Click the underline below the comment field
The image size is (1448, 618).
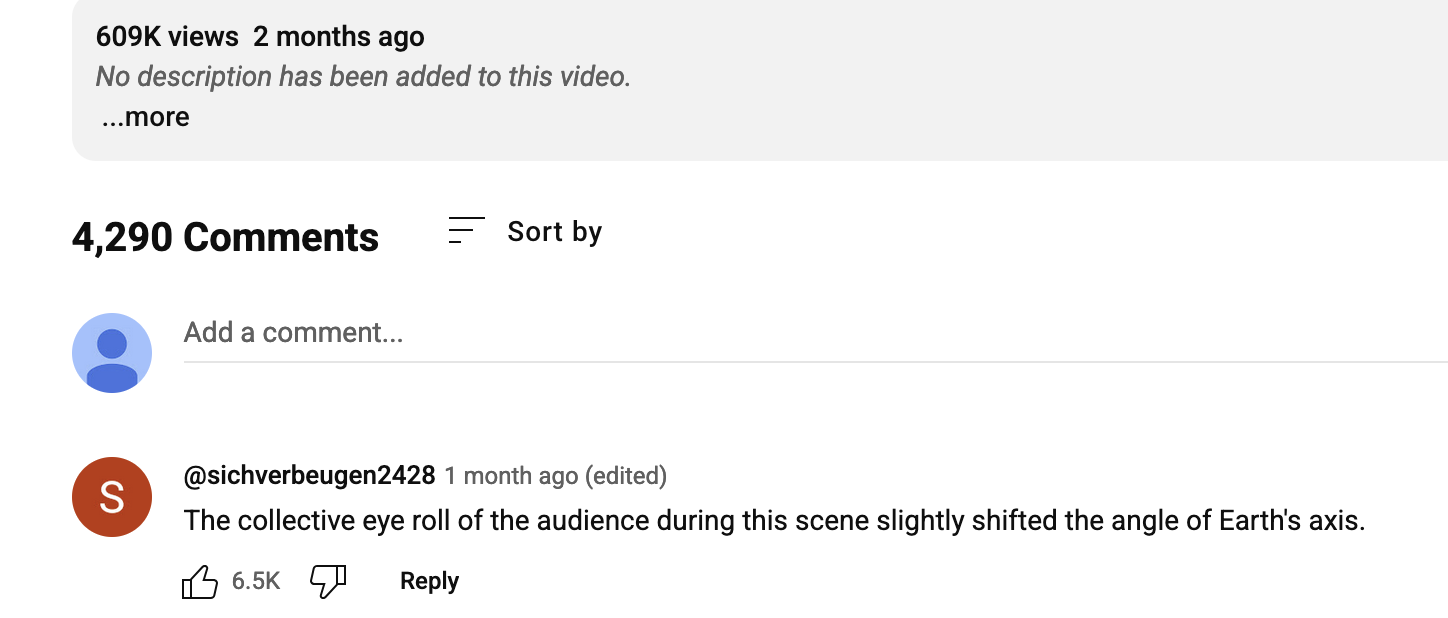(x=800, y=361)
